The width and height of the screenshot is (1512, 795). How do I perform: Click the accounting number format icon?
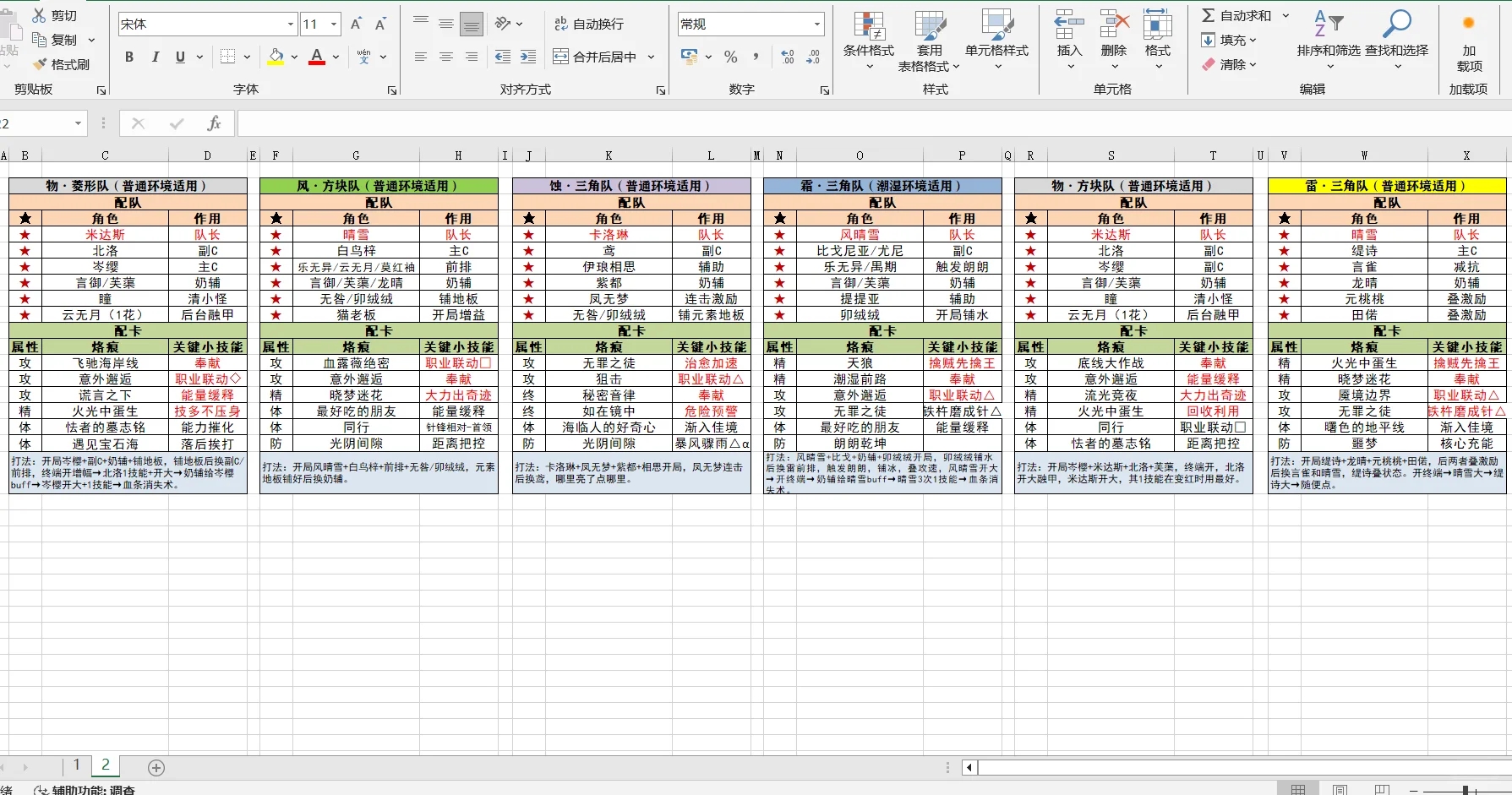click(690, 57)
